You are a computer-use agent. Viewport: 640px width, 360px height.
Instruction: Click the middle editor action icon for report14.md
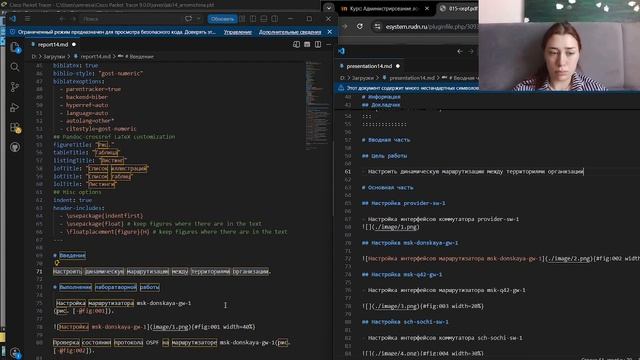click(x=307, y=44)
